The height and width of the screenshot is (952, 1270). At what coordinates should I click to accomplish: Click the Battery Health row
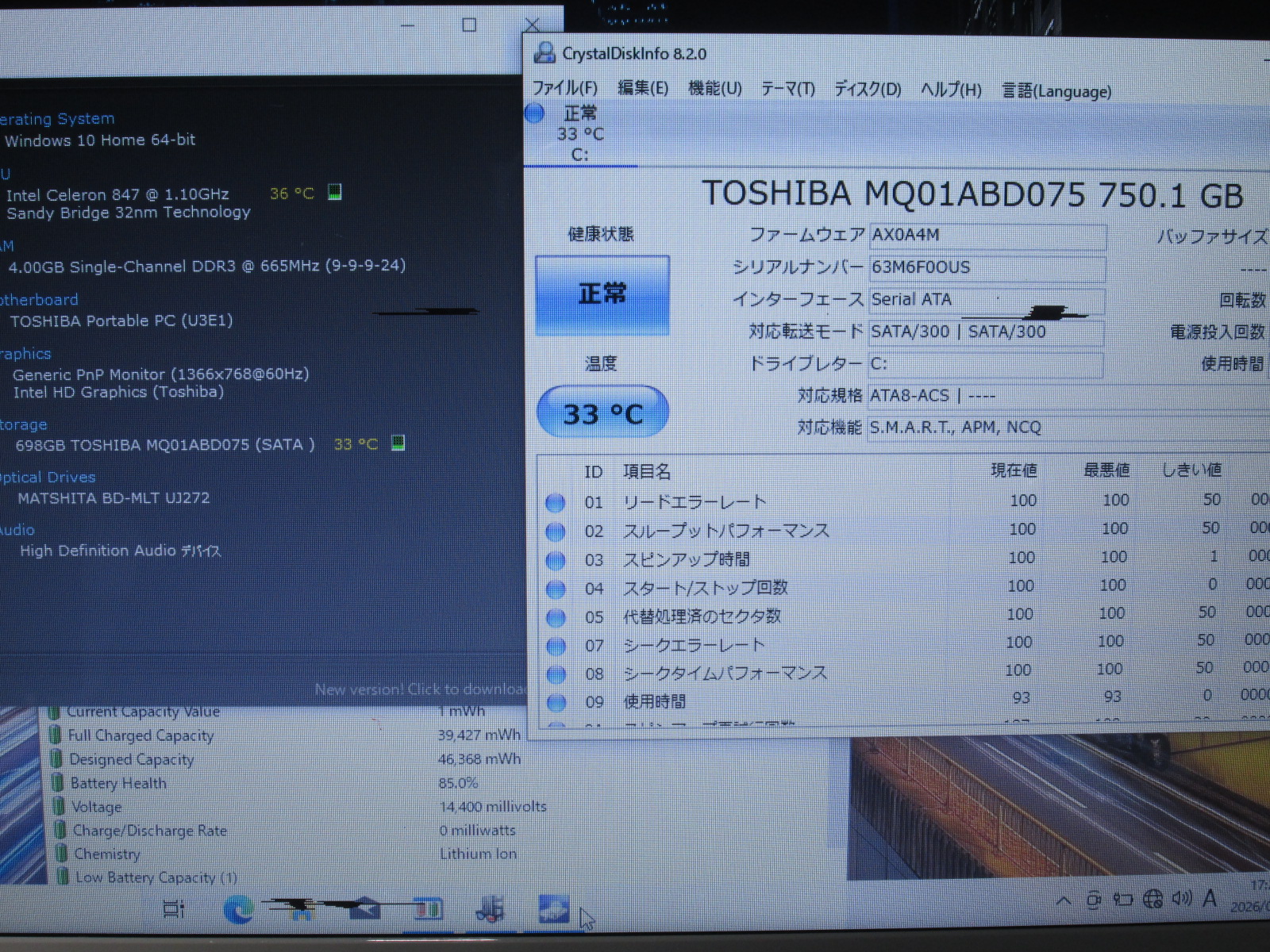pos(118,783)
